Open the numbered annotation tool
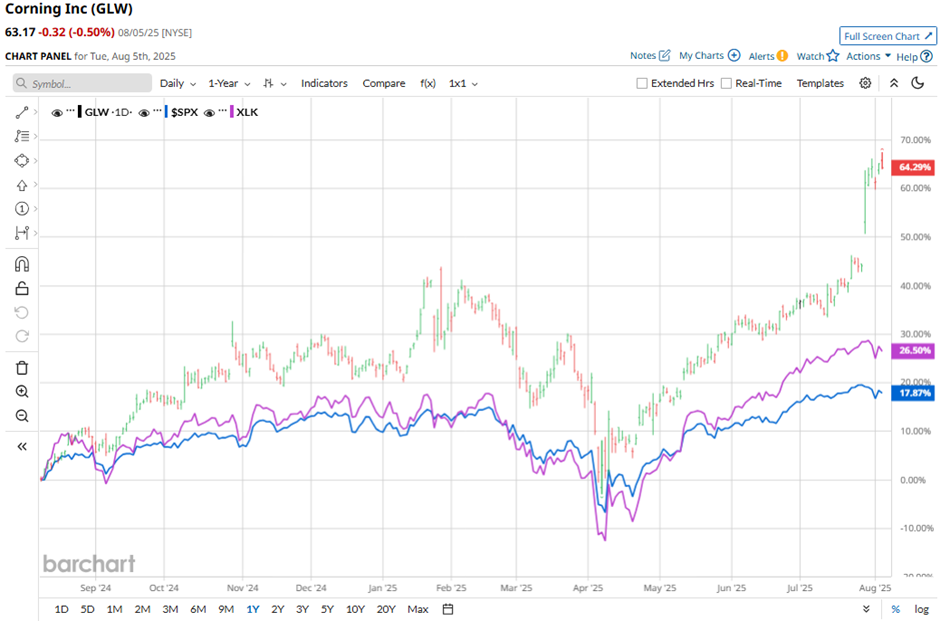940x621 pixels. pos(22,209)
